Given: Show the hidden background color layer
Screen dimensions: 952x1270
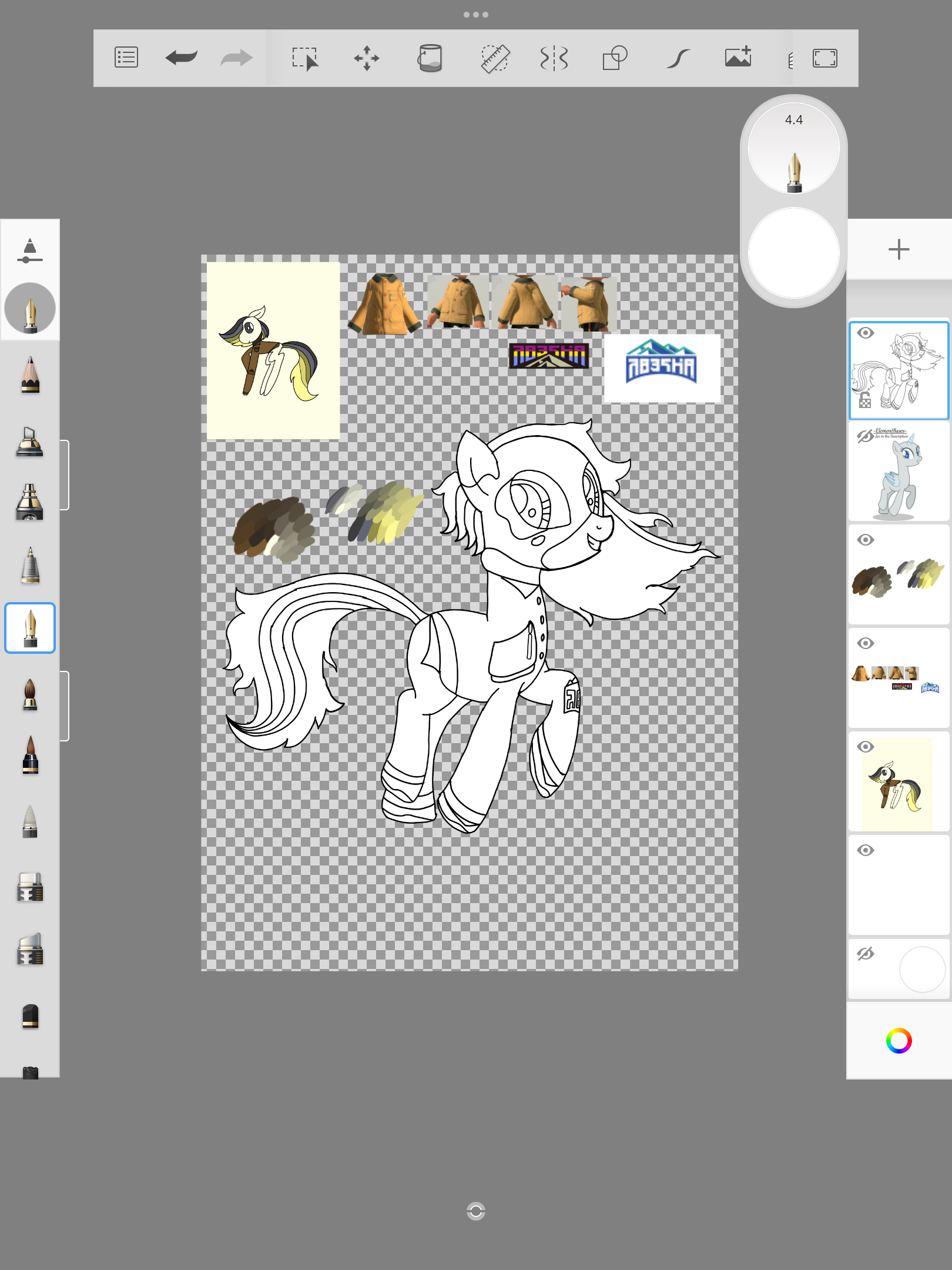Looking at the screenshot, I should [865, 954].
